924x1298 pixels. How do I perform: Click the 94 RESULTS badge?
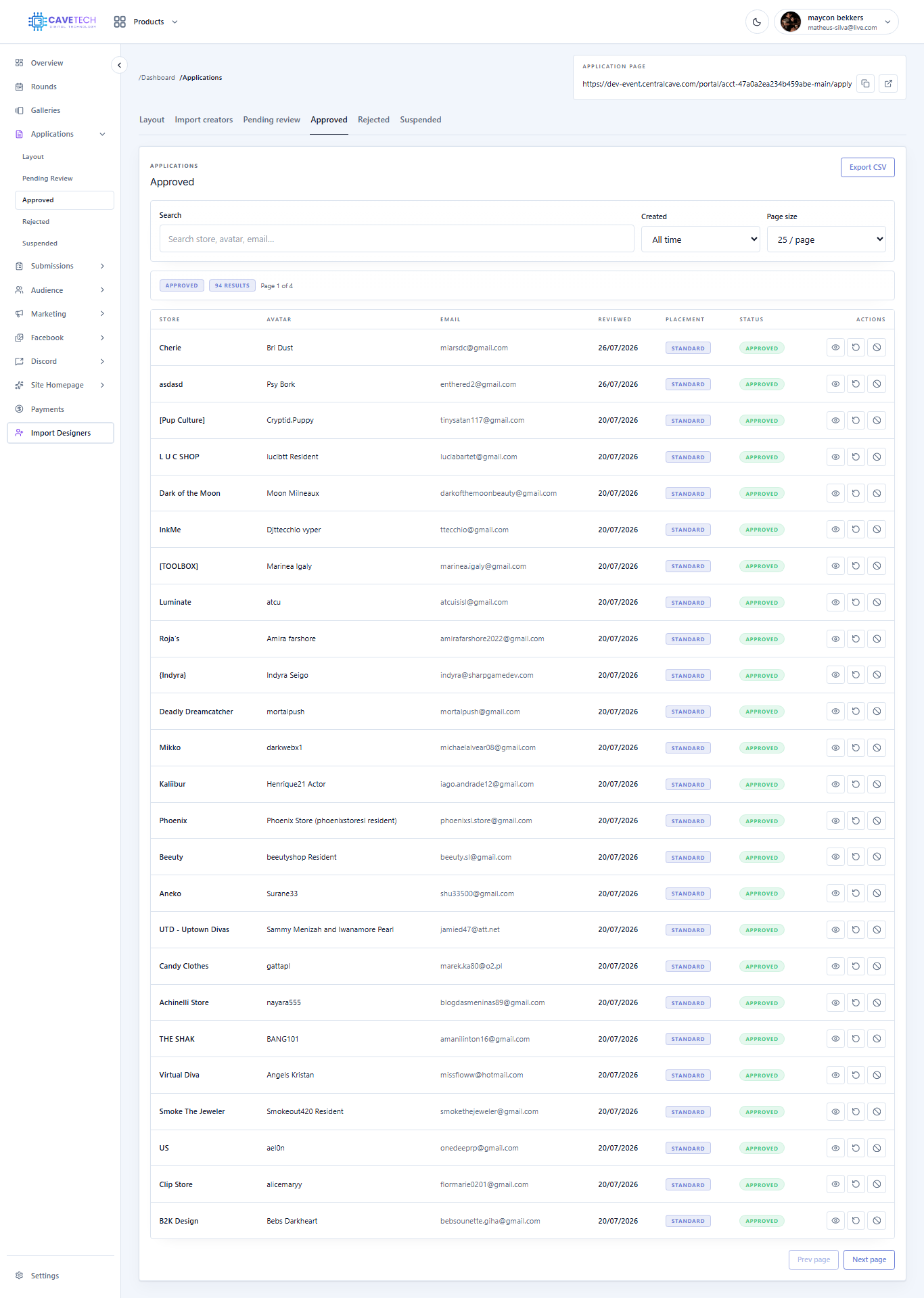click(232, 285)
